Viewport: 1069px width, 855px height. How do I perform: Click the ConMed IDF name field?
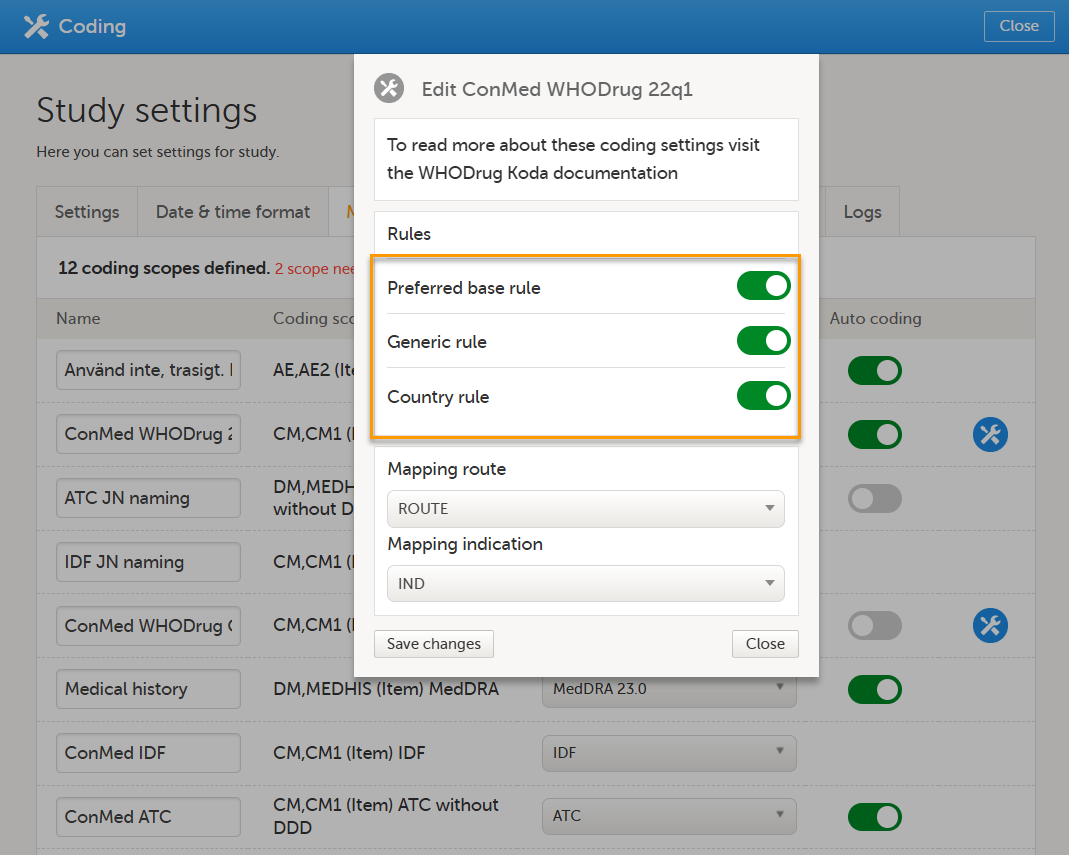click(148, 753)
